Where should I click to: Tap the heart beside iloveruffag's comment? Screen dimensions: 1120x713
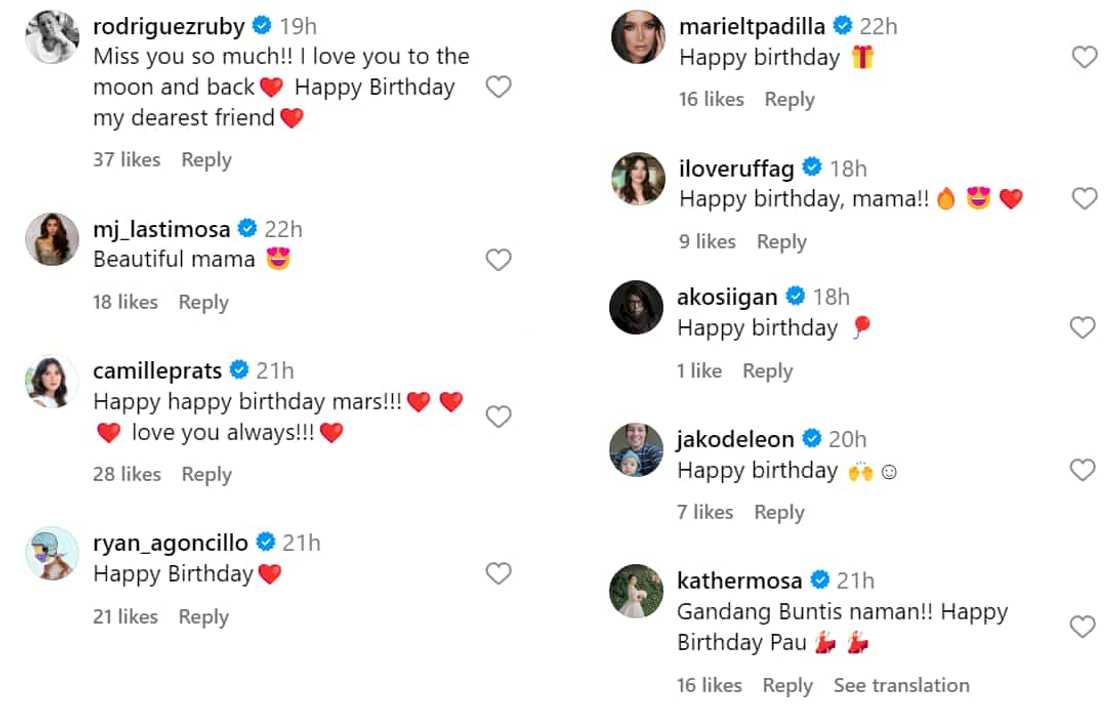tap(1084, 199)
